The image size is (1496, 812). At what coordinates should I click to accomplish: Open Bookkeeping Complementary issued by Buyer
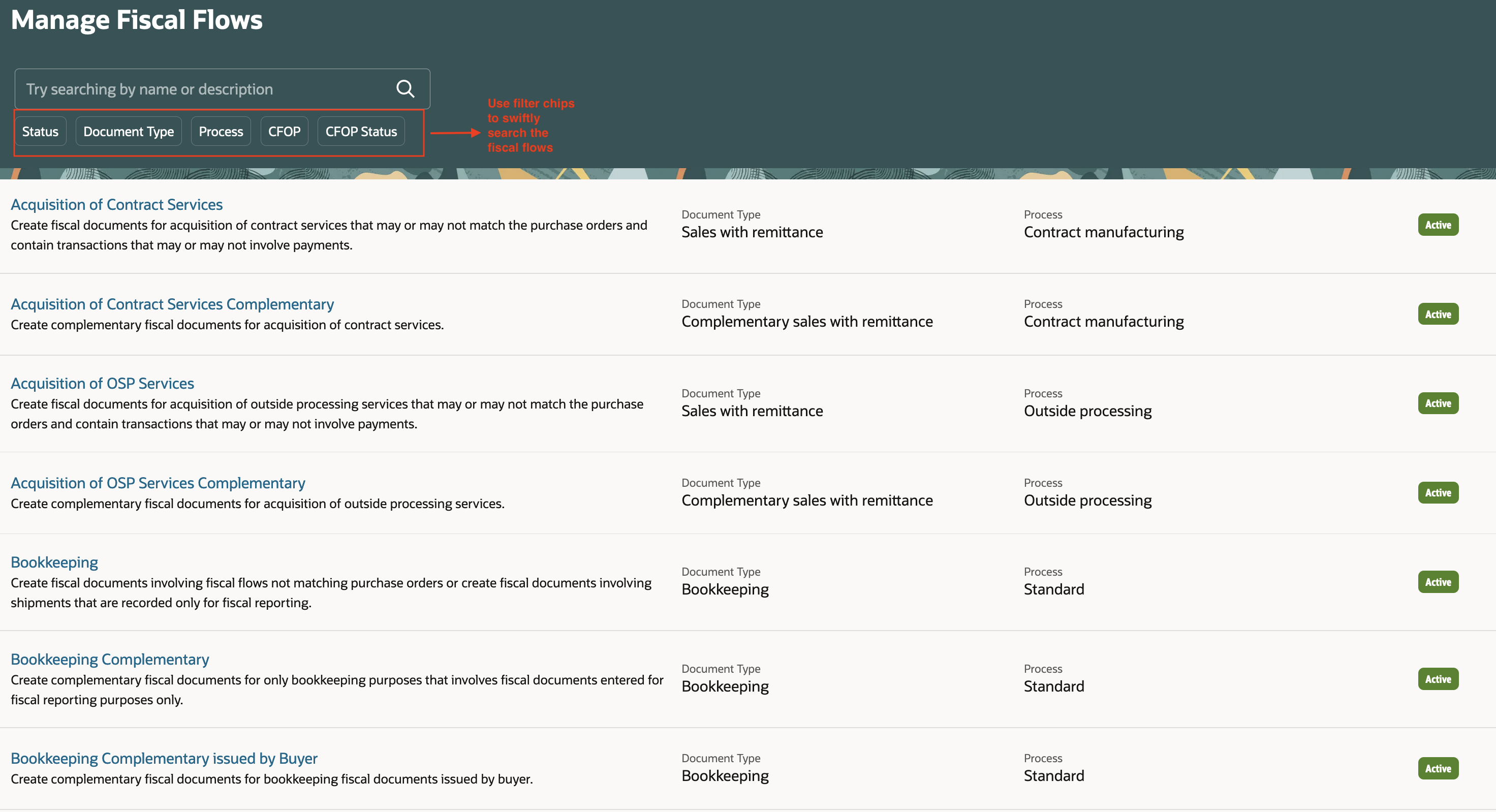coord(164,759)
